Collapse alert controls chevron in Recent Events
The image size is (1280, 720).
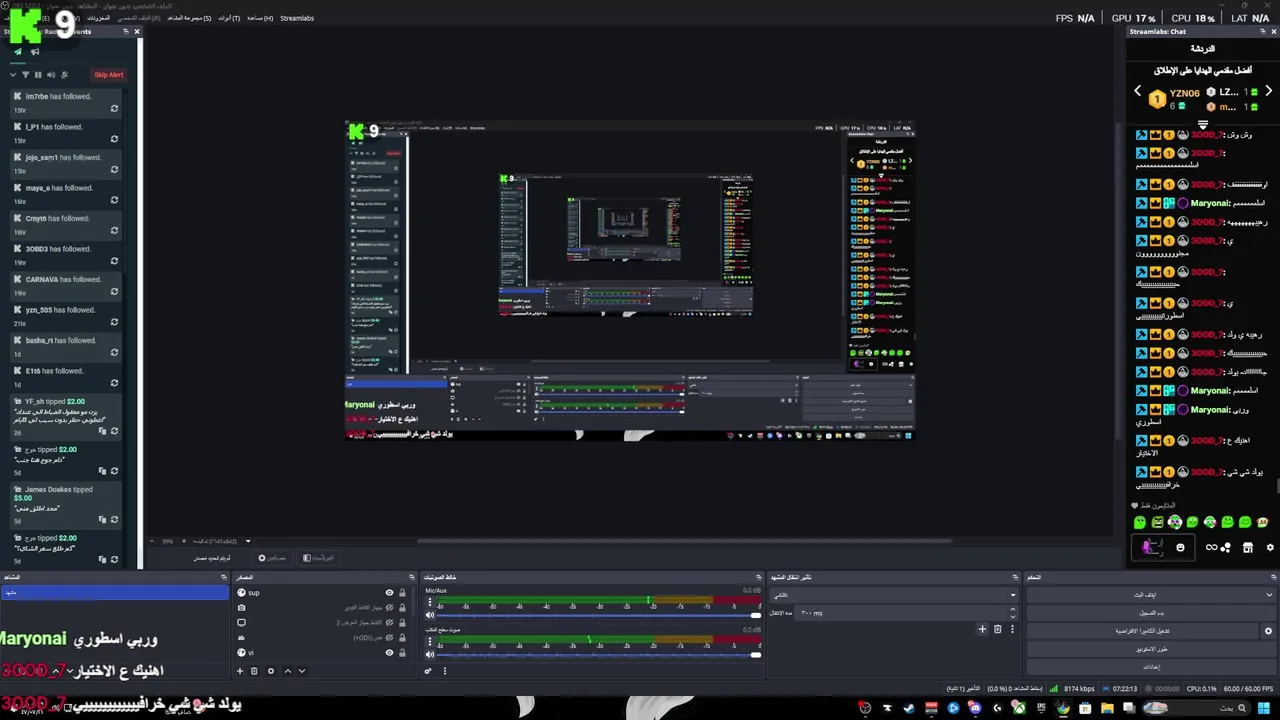point(12,75)
